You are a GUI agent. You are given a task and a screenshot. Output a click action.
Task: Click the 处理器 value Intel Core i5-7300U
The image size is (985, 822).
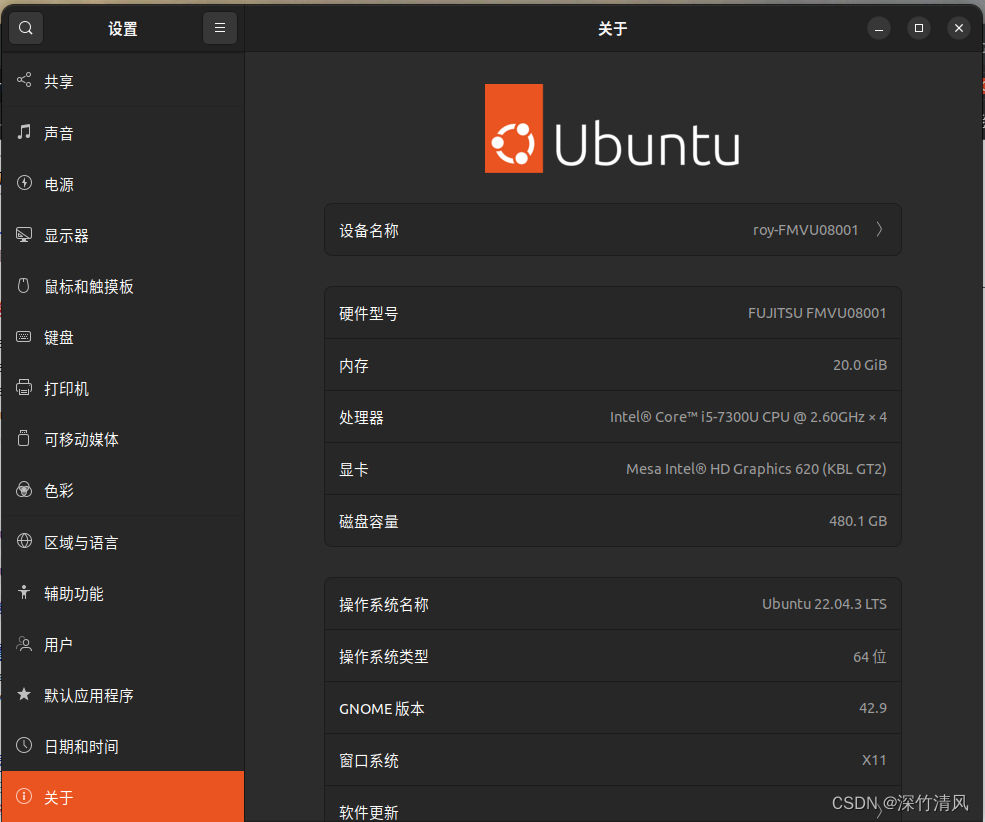click(x=748, y=417)
